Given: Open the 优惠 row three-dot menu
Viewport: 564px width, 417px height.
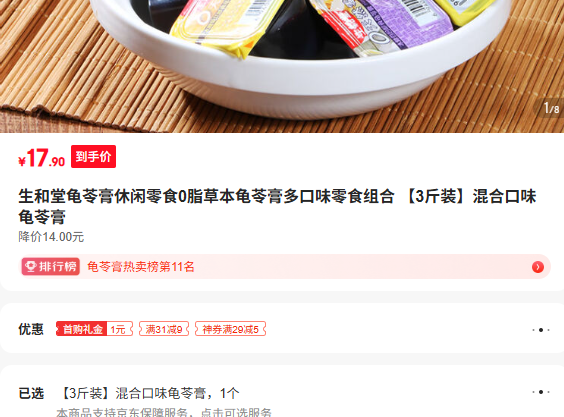Looking at the screenshot, I should tap(541, 330).
